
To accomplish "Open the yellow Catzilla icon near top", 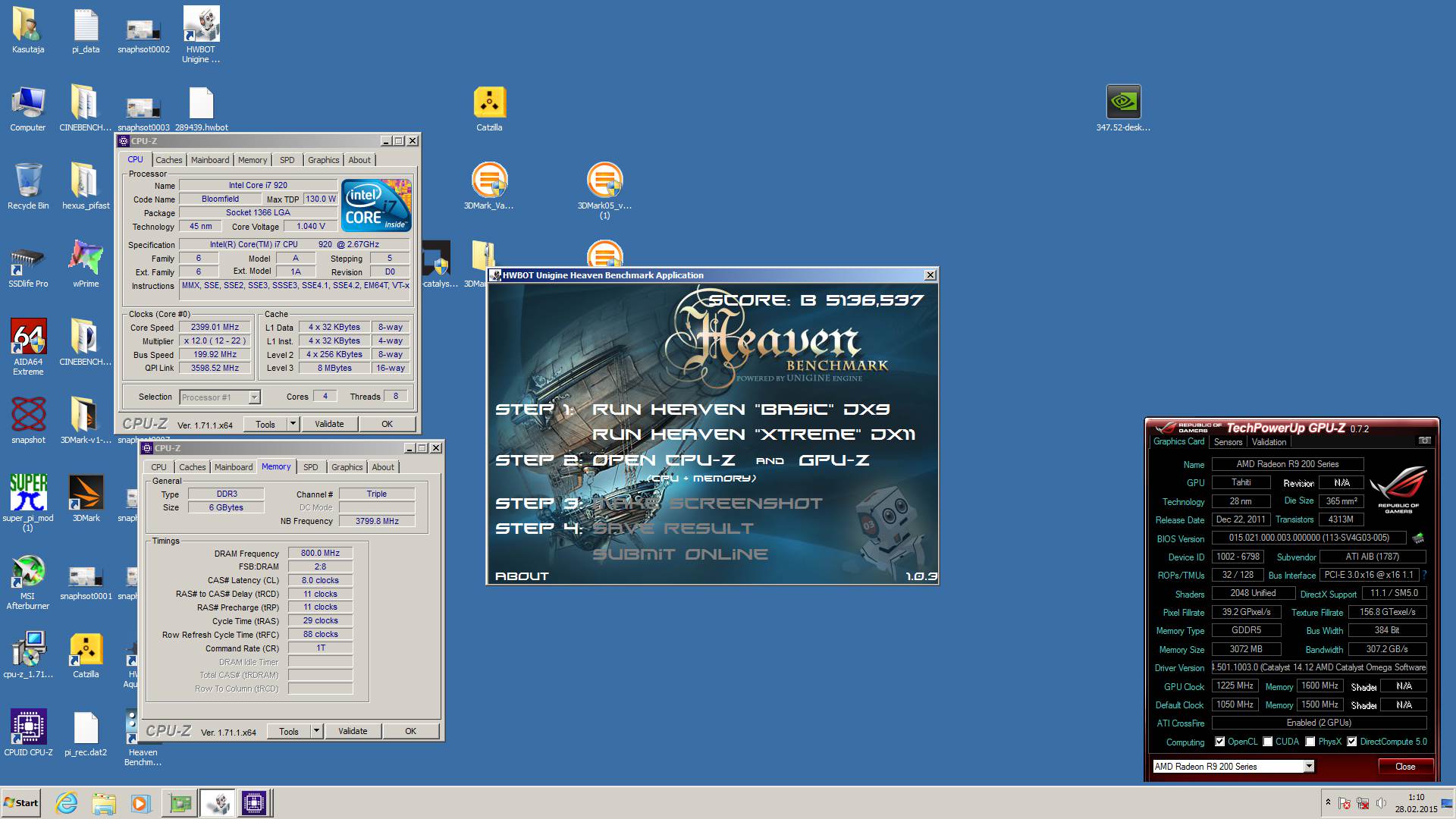I will 489,108.
